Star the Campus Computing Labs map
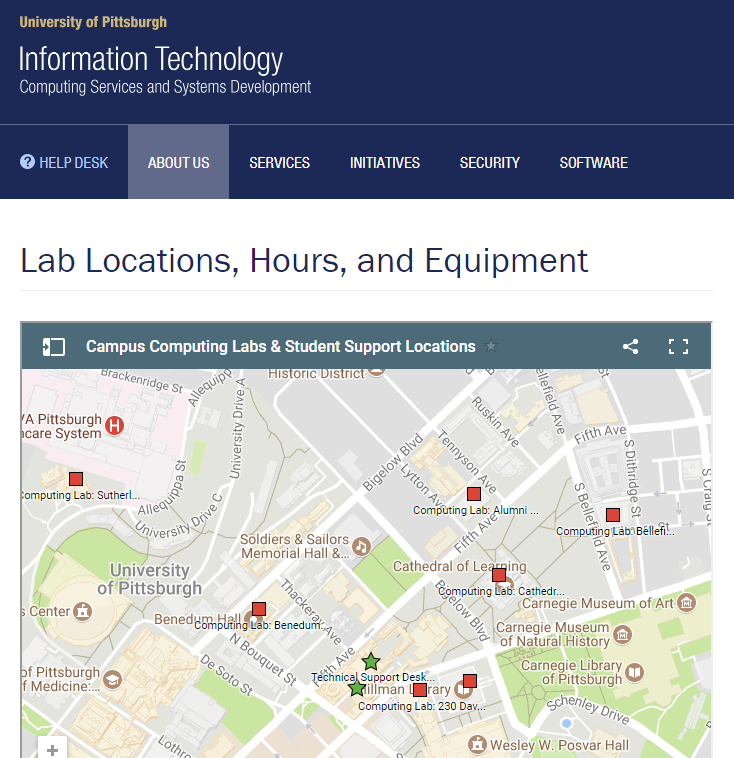This screenshot has width=734, height=758. click(491, 346)
